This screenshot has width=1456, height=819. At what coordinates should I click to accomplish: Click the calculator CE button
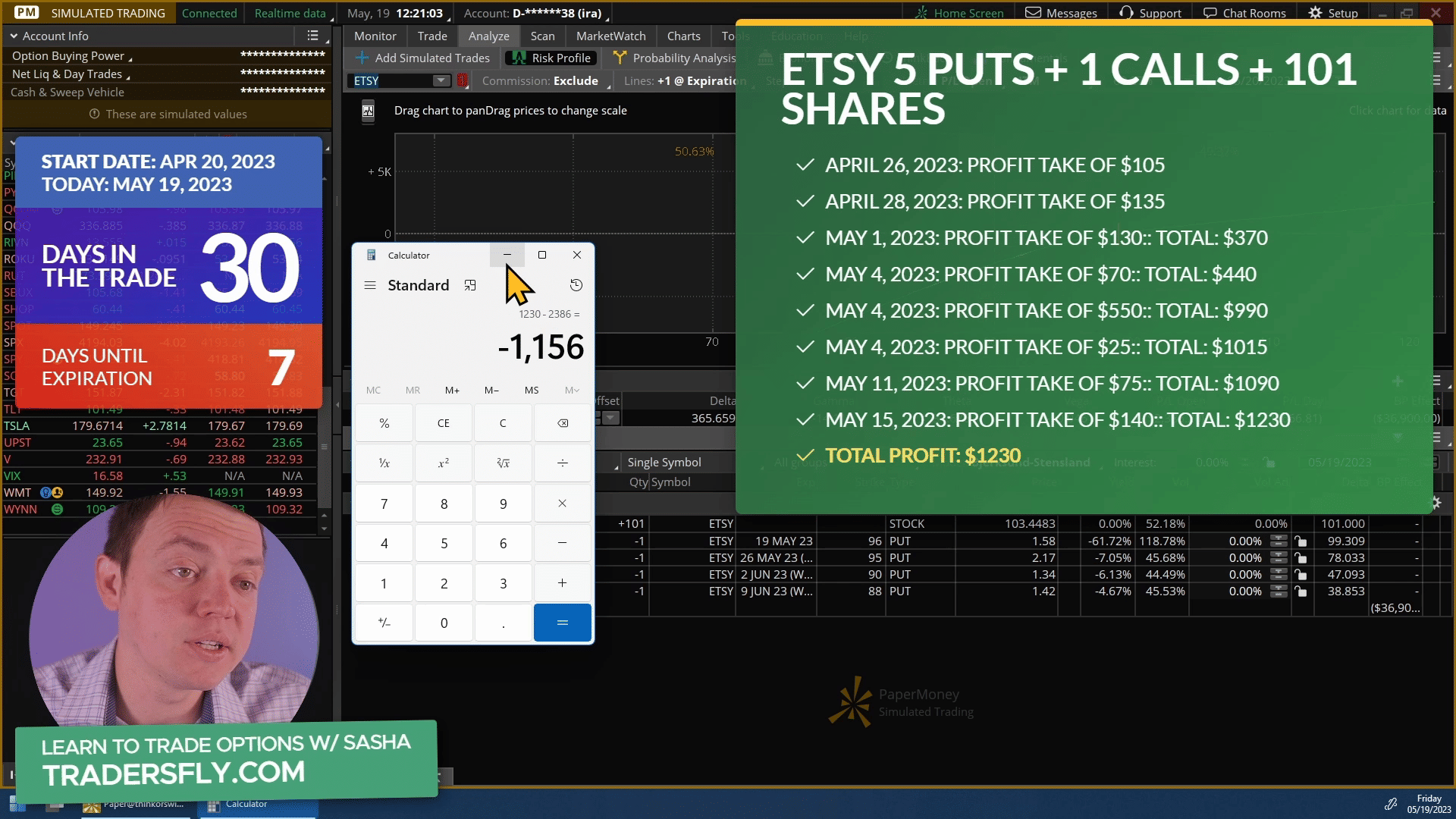(444, 423)
